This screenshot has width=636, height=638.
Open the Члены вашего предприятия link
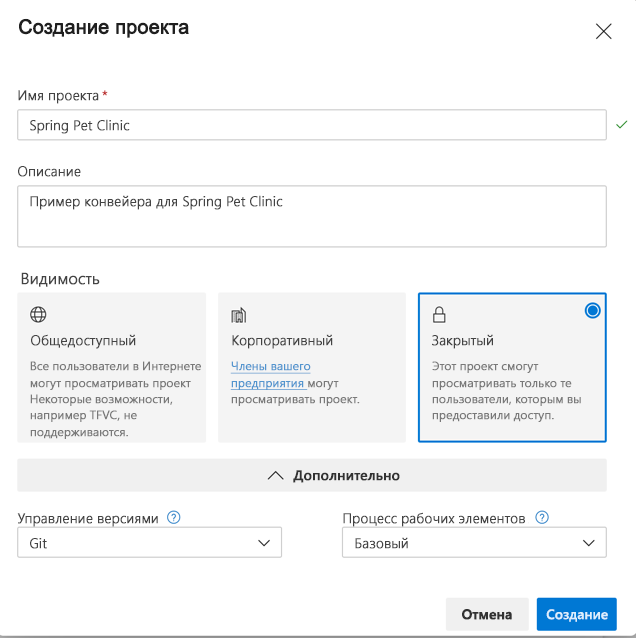pyautogui.click(x=271, y=375)
